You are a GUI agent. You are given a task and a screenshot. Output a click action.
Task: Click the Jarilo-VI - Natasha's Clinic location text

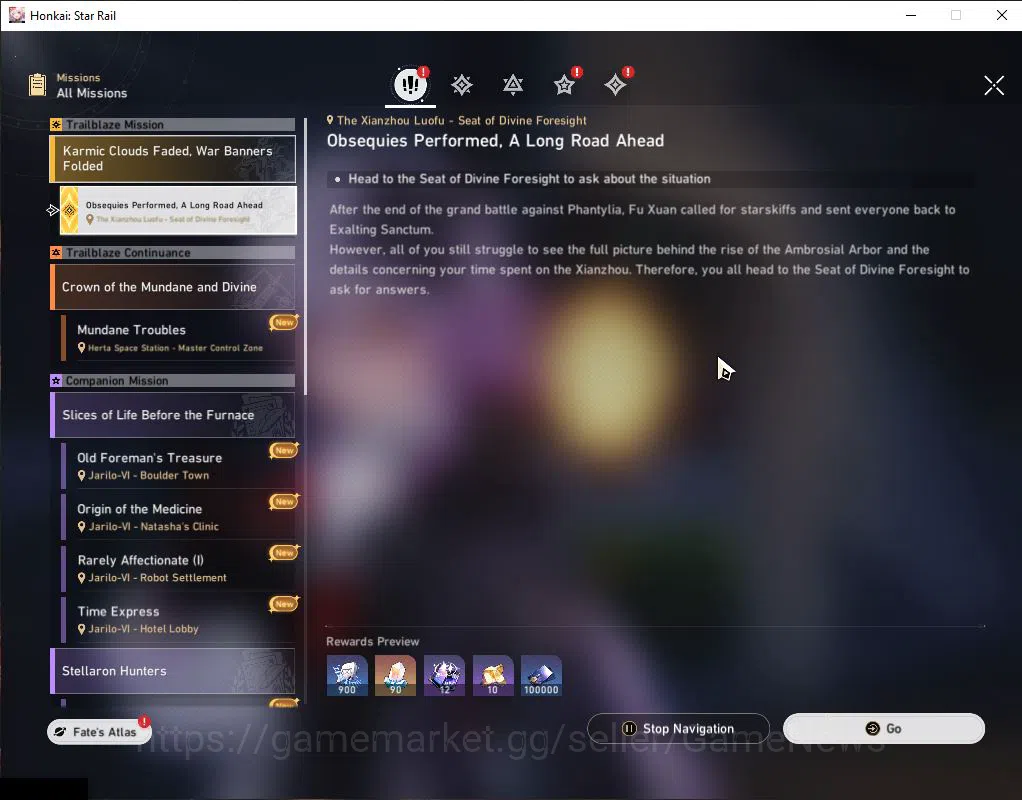[154, 527]
